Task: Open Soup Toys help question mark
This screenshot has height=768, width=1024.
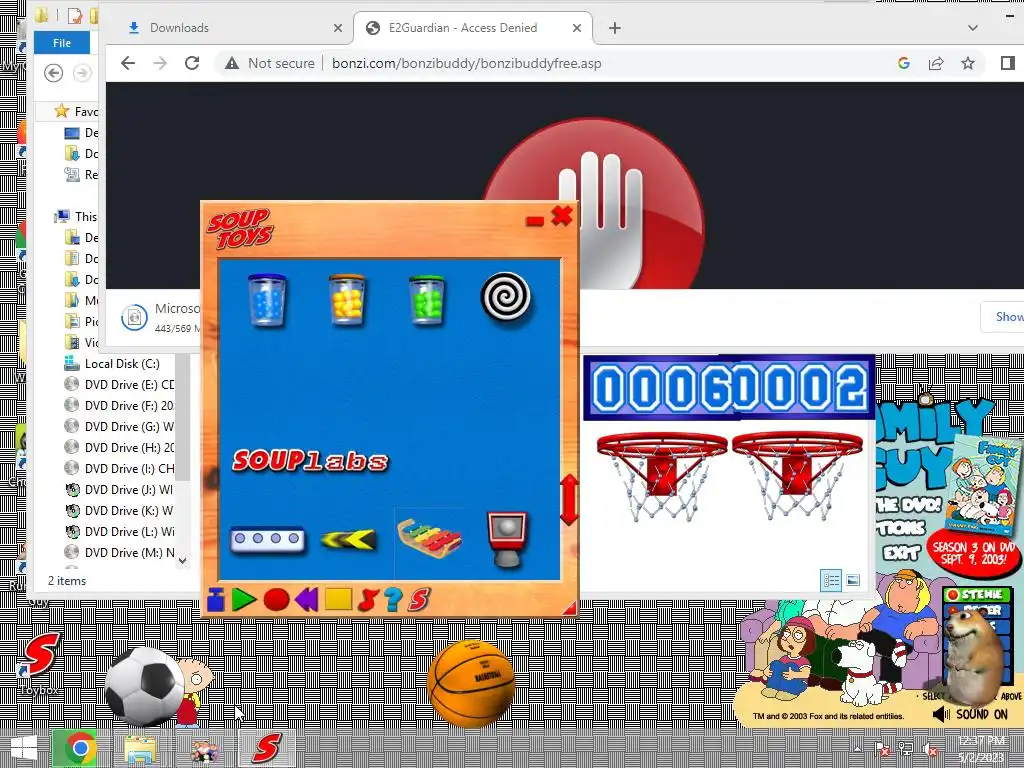Action: pyautogui.click(x=392, y=600)
